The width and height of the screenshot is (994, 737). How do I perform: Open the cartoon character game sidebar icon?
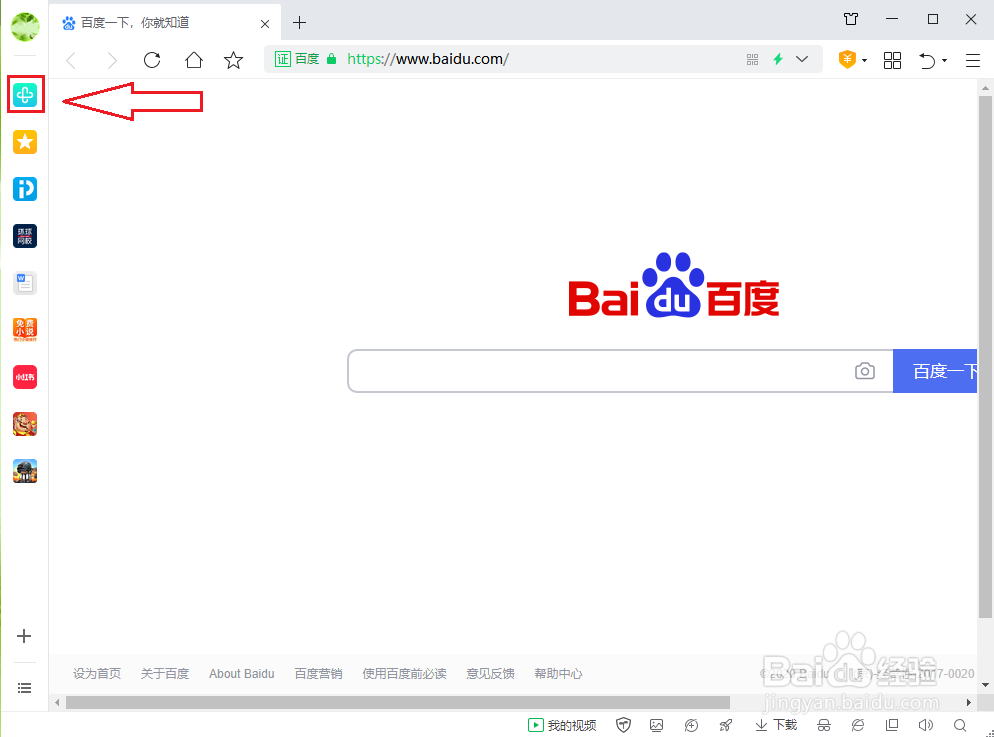(x=25, y=424)
